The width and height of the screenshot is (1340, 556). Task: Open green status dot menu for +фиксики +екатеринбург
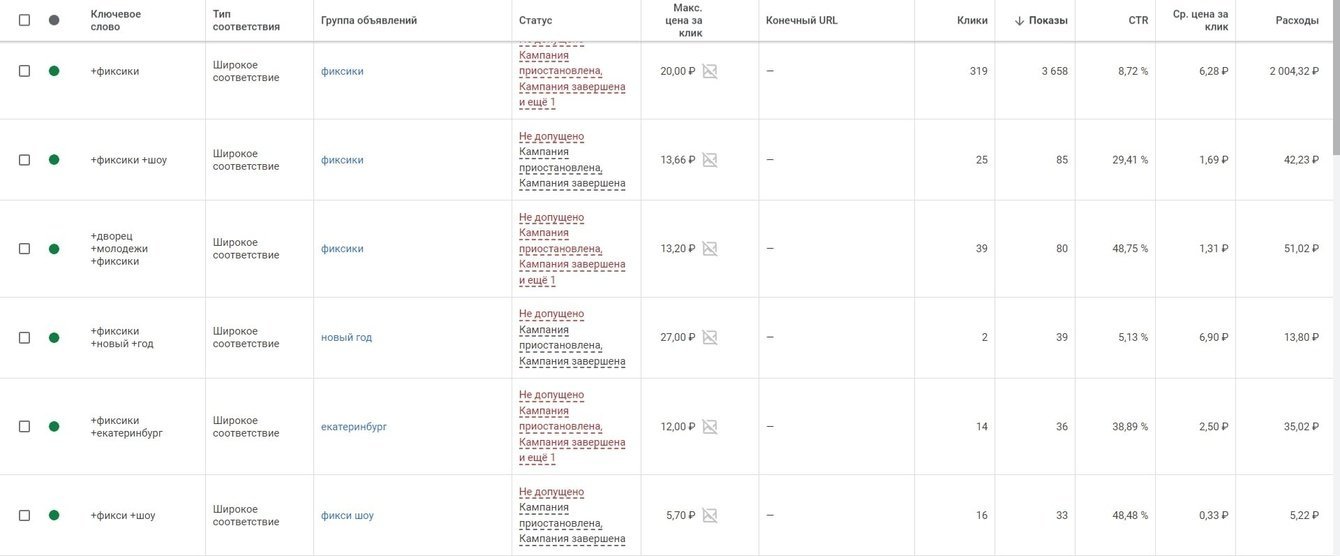(54, 427)
